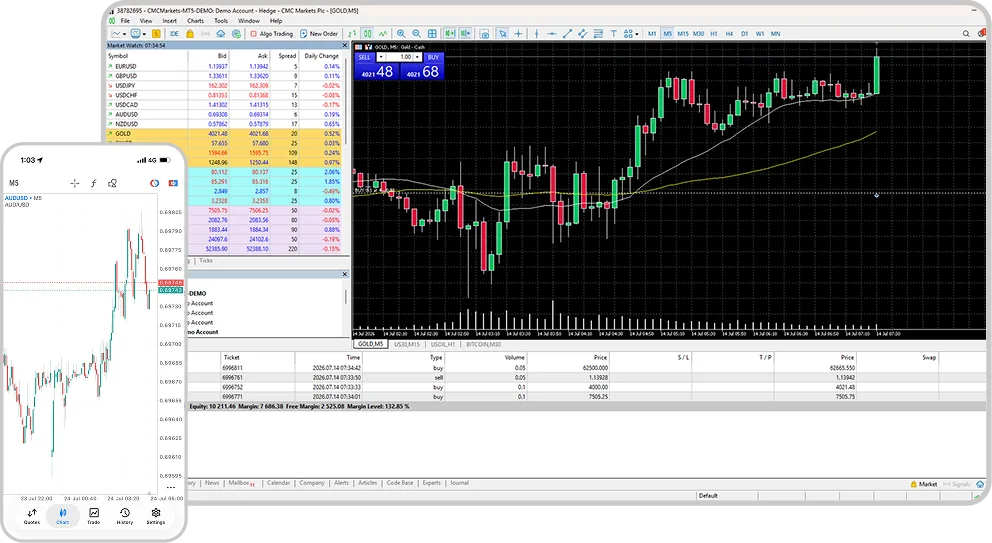Select line chart display icon
This screenshot has width=992, height=543.
click(x=383, y=34)
